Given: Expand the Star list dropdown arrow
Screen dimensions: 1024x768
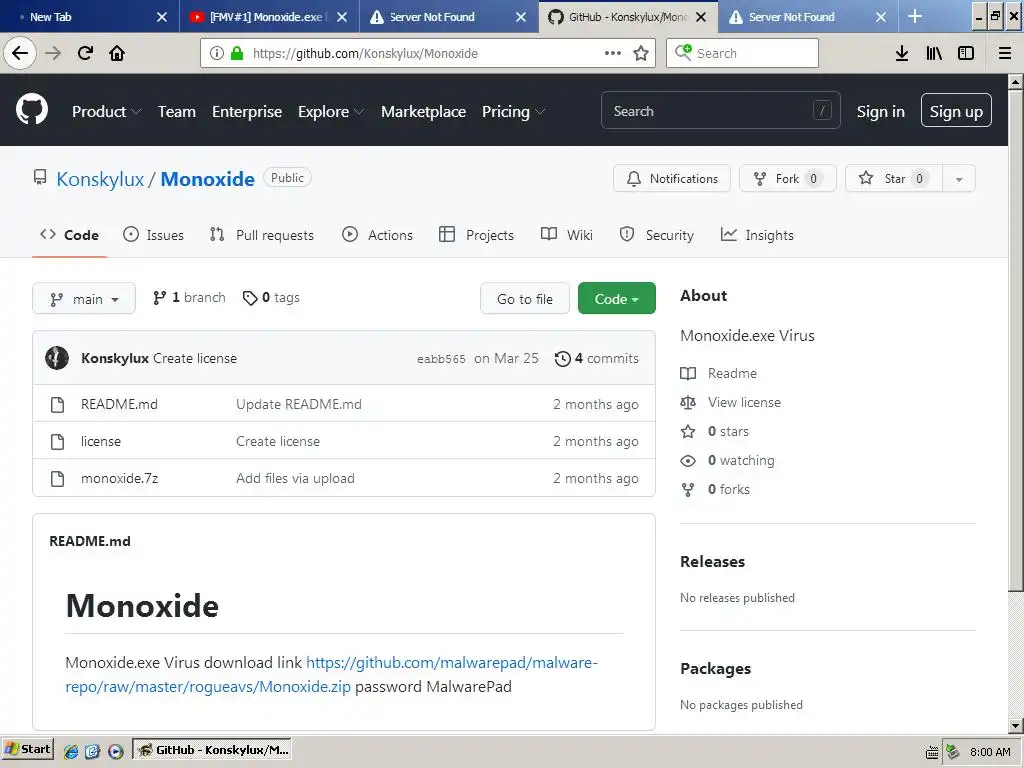Looking at the screenshot, I should pyautogui.click(x=959, y=179).
